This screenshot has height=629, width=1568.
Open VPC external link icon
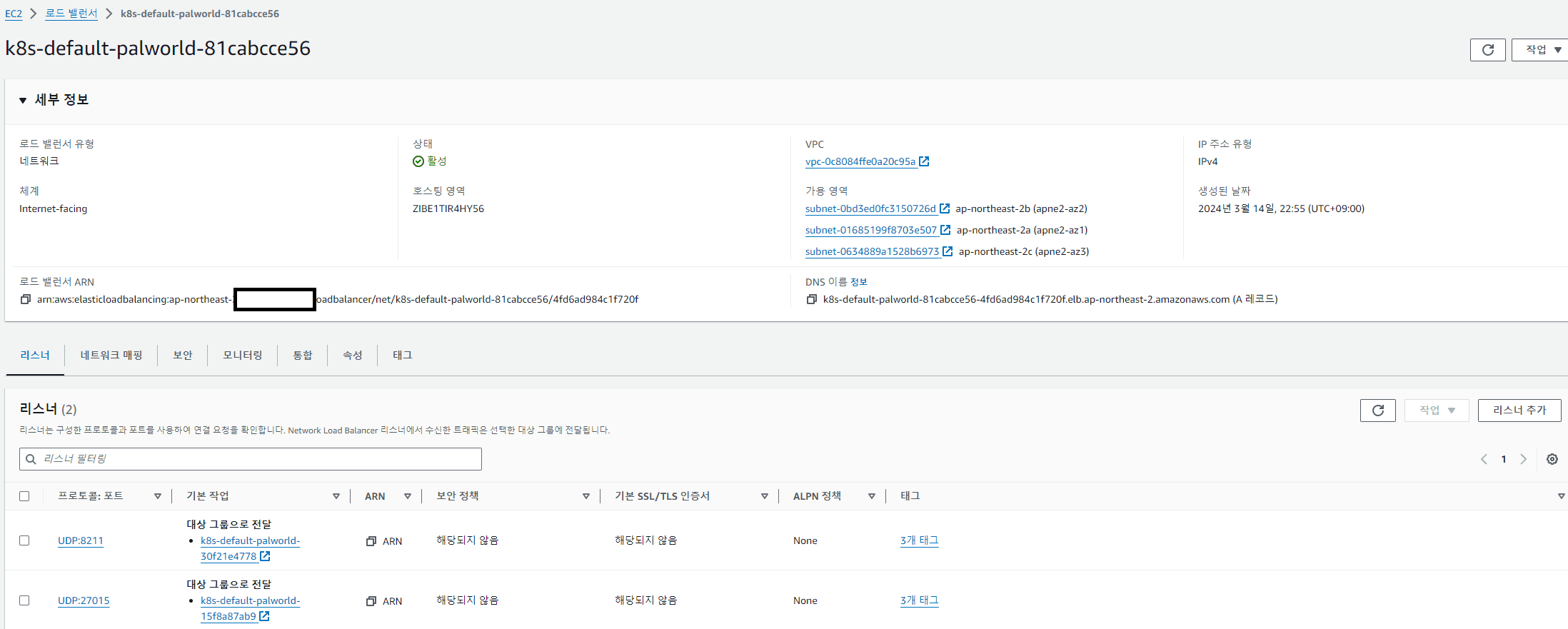point(924,161)
